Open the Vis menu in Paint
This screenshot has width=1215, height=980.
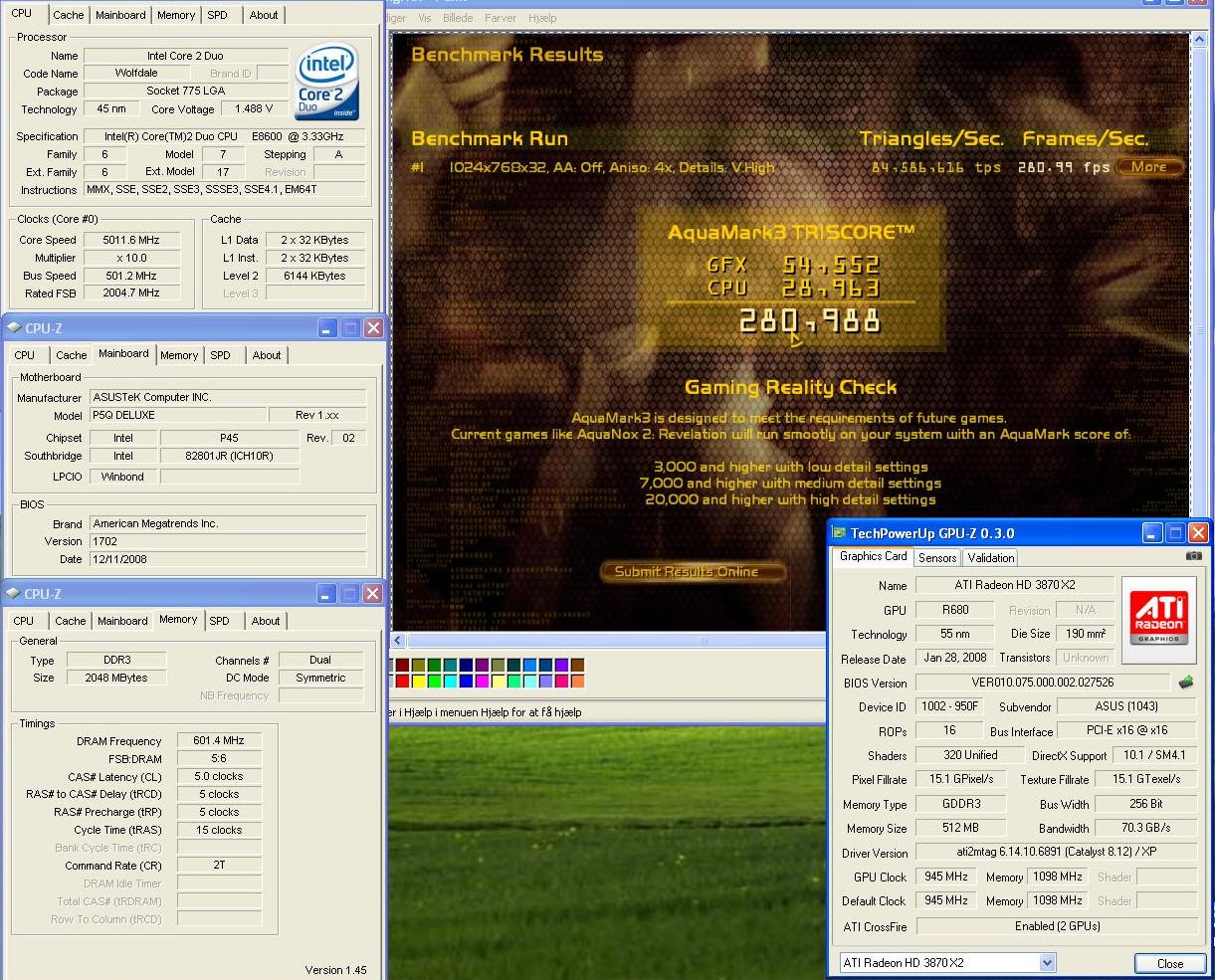point(425,18)
